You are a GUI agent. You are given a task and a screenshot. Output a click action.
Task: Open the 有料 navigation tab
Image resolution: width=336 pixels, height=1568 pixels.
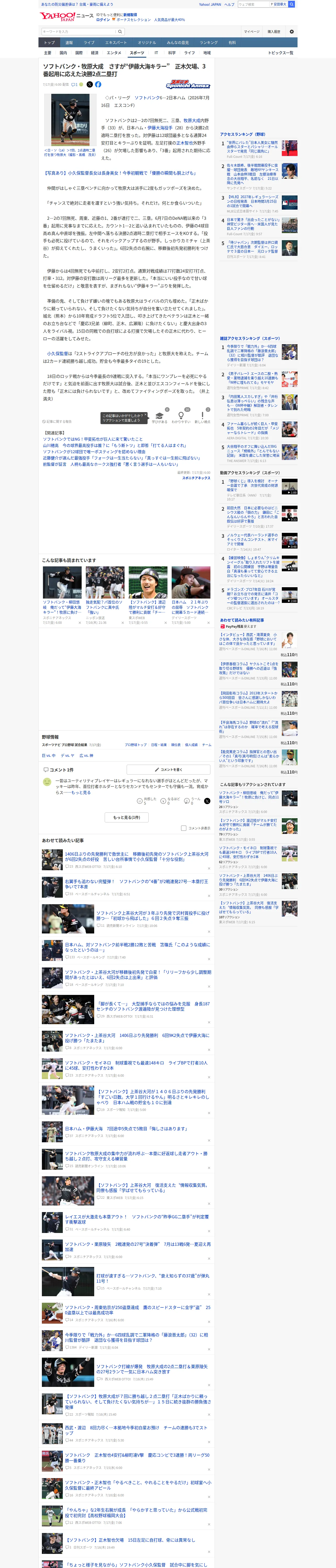coord(232,43)
